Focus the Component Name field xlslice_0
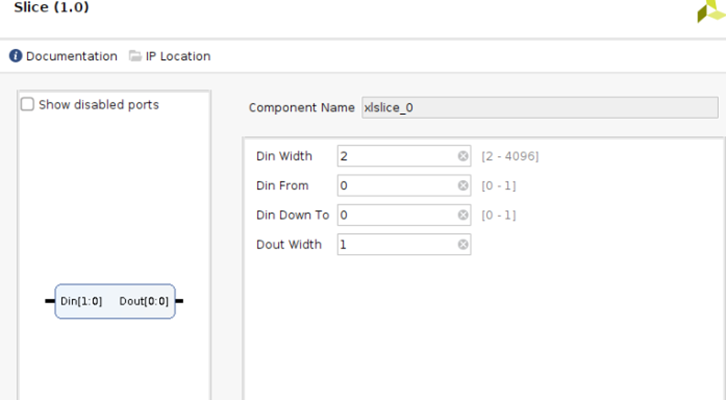 539,108
